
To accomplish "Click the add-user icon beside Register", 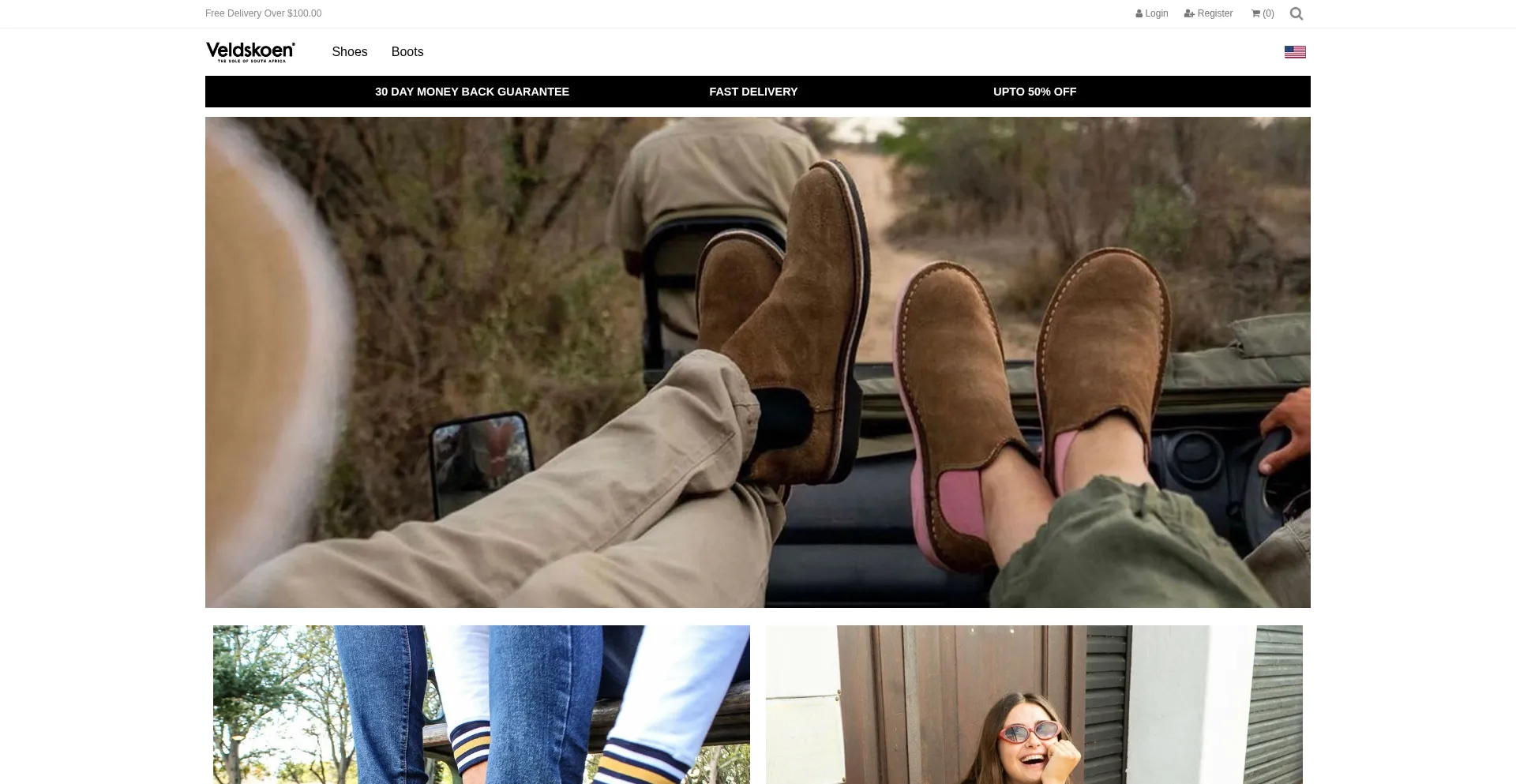I will [x=1189, y=13].
